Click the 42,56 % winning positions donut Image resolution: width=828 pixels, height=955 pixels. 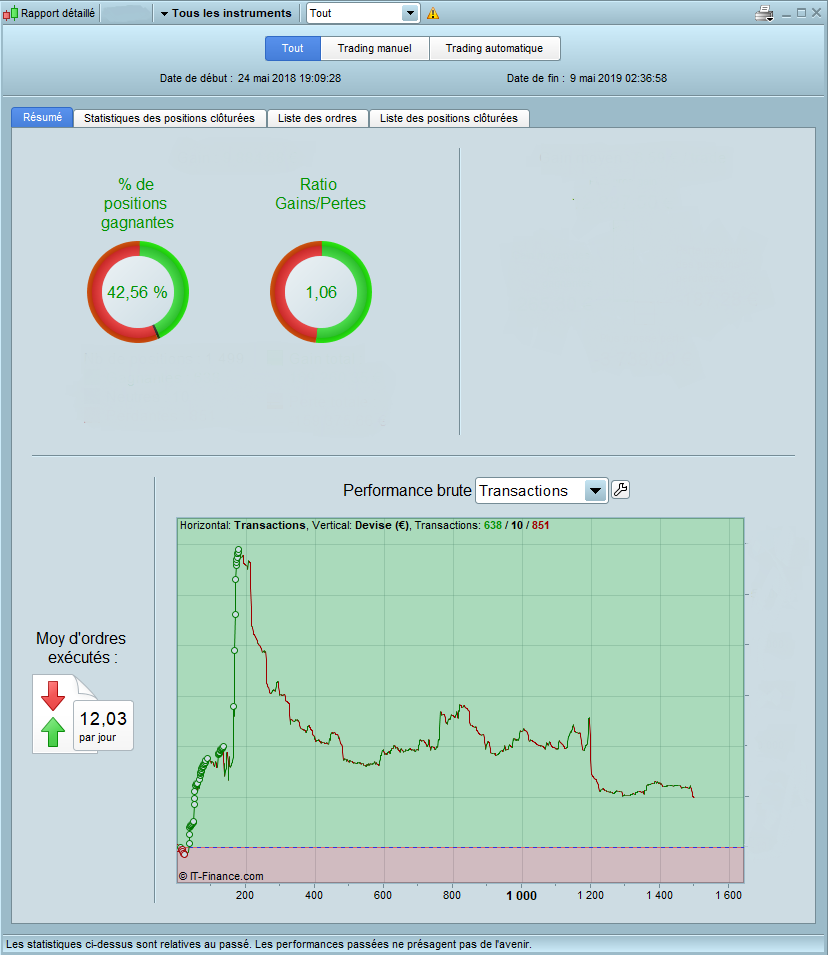(138, 292)
